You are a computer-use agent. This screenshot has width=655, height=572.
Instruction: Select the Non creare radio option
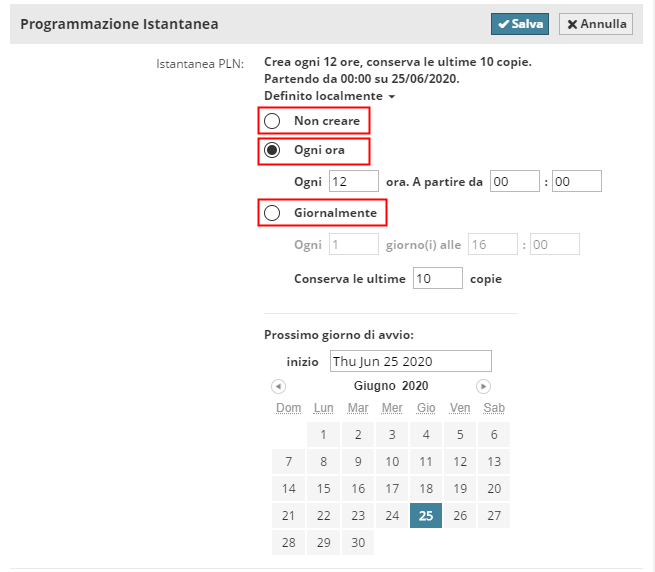(272, 121)
